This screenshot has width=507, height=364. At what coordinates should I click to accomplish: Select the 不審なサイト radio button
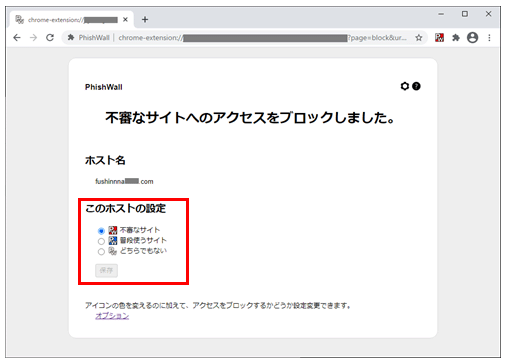pos(101,231)
